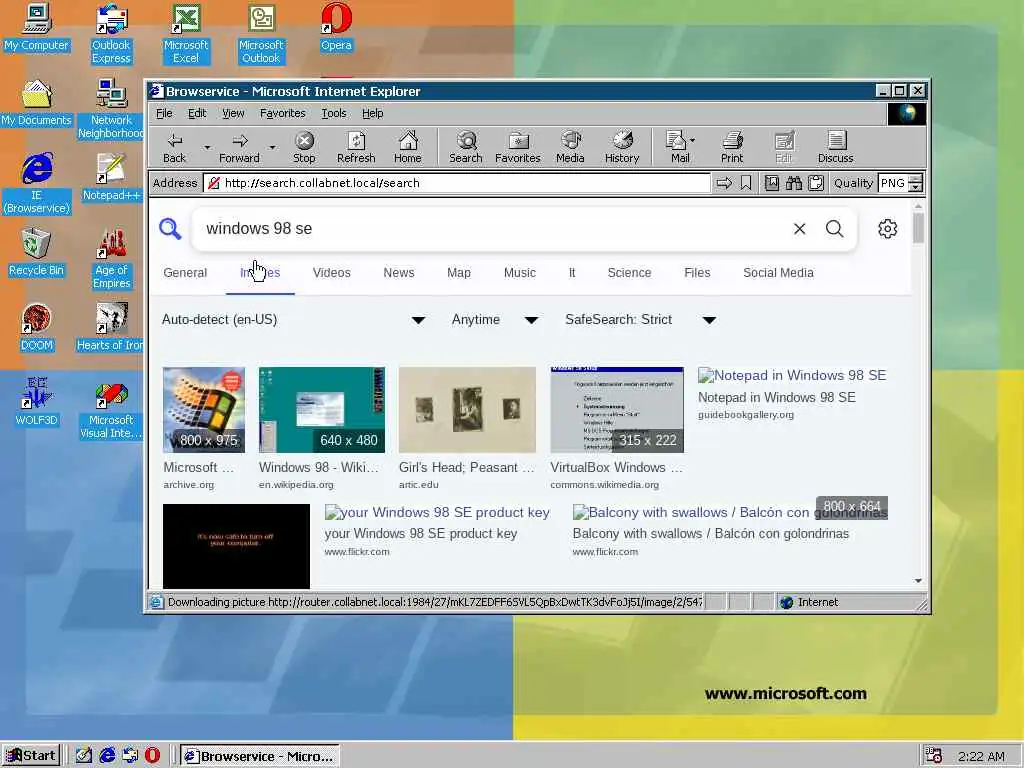1024x768 pixels.
Task: Click the Forward arrow toolbar button
Action: 239,148
